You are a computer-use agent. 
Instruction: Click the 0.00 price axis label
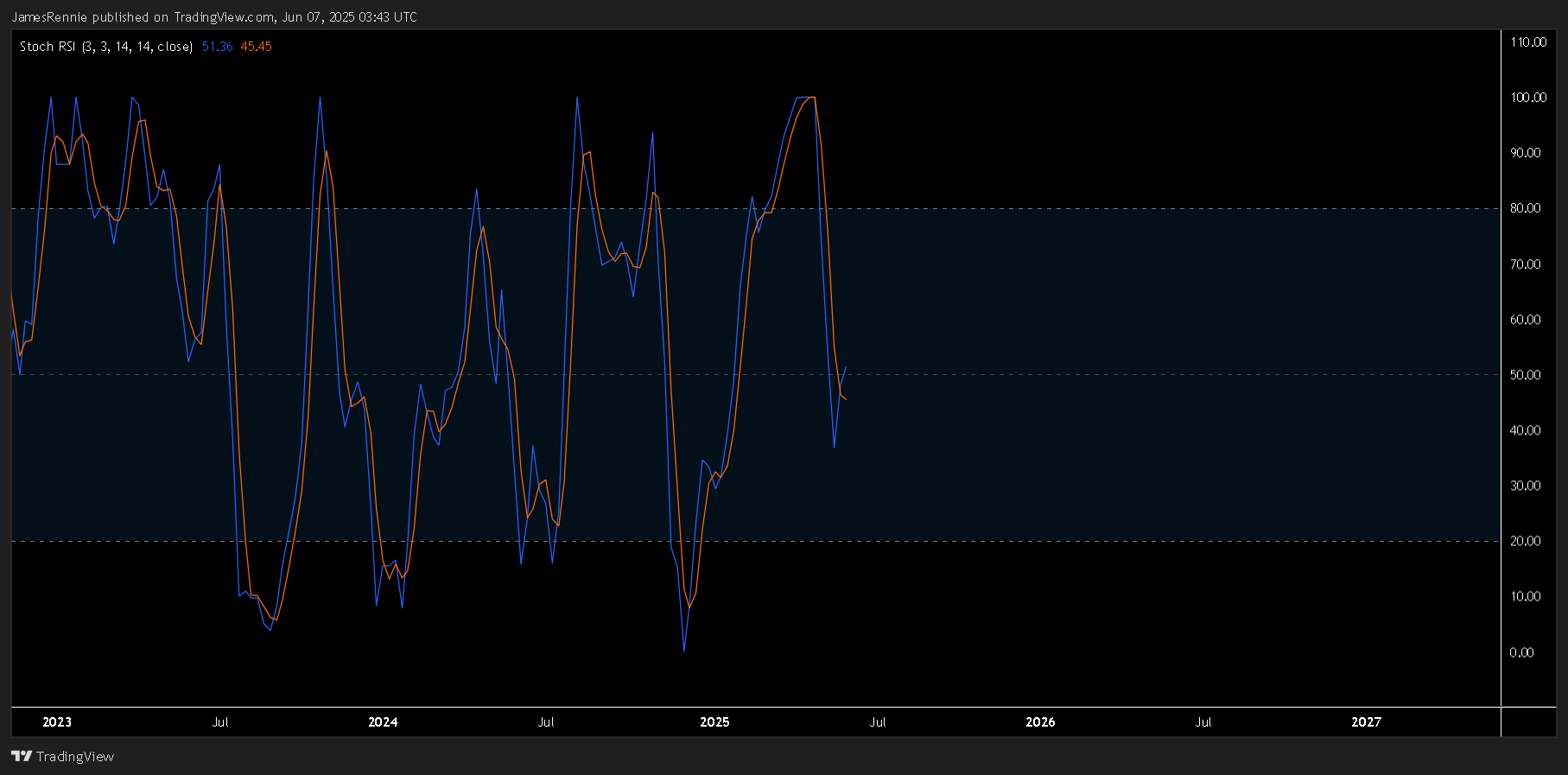coord(1521,652)
